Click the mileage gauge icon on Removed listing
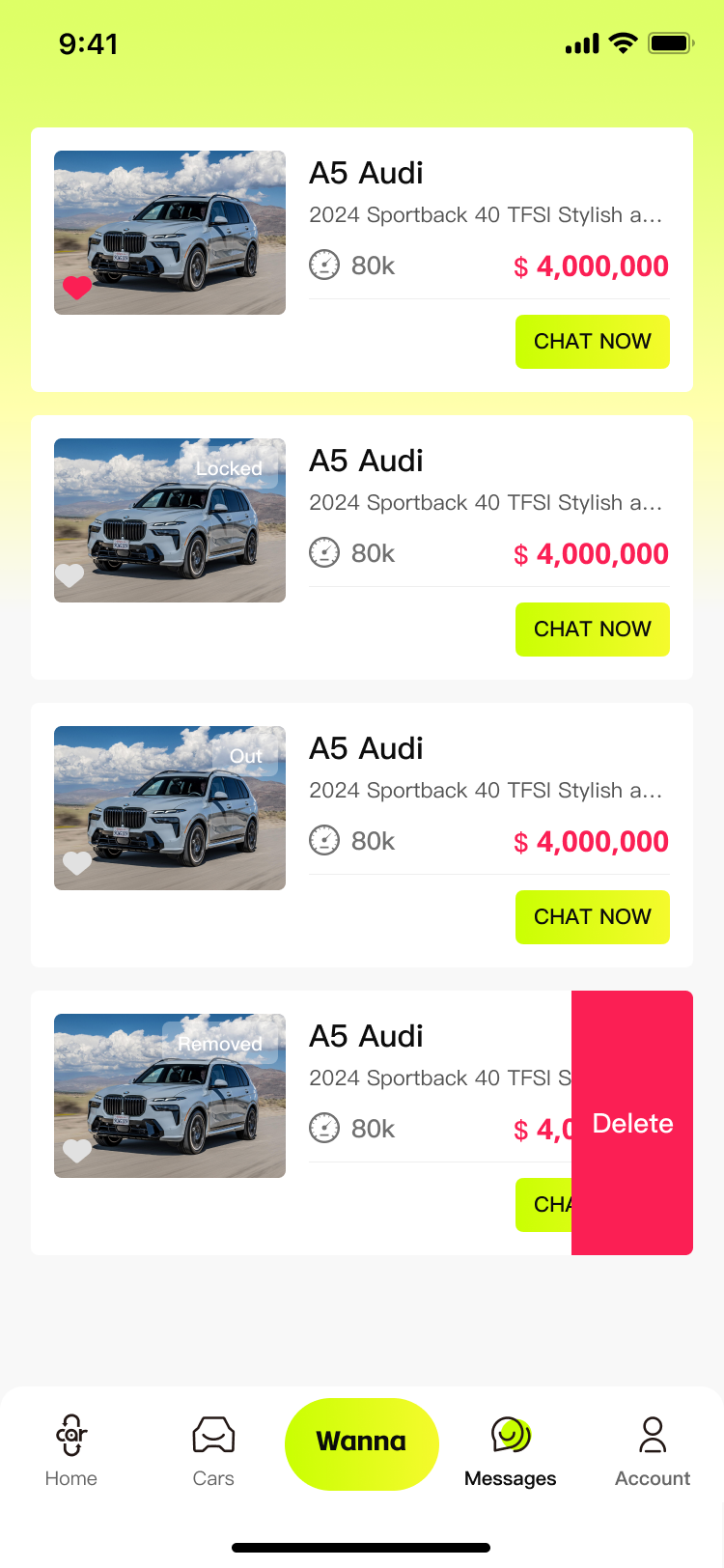724x1568 pixels. pos(324,1128)
